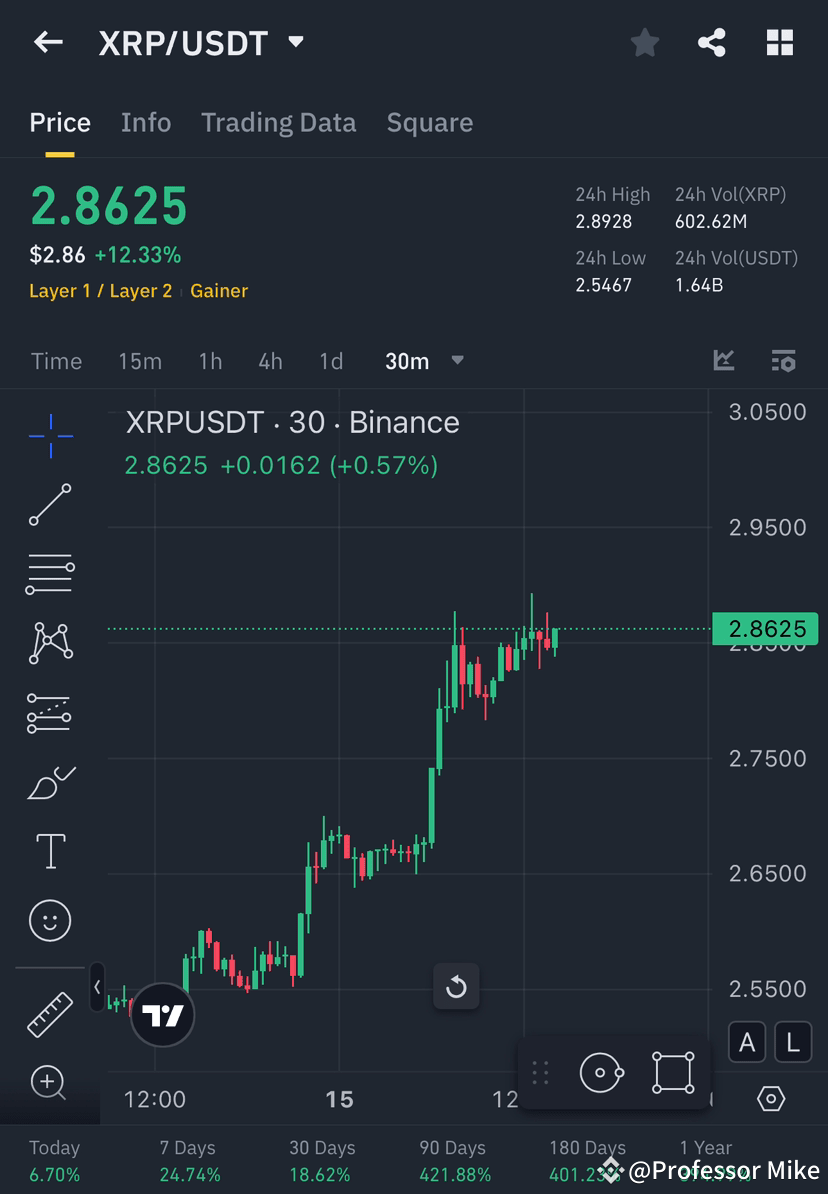Share the chart via the share icon
Viewport: 828px width, 1194px height.
[712, 42]
